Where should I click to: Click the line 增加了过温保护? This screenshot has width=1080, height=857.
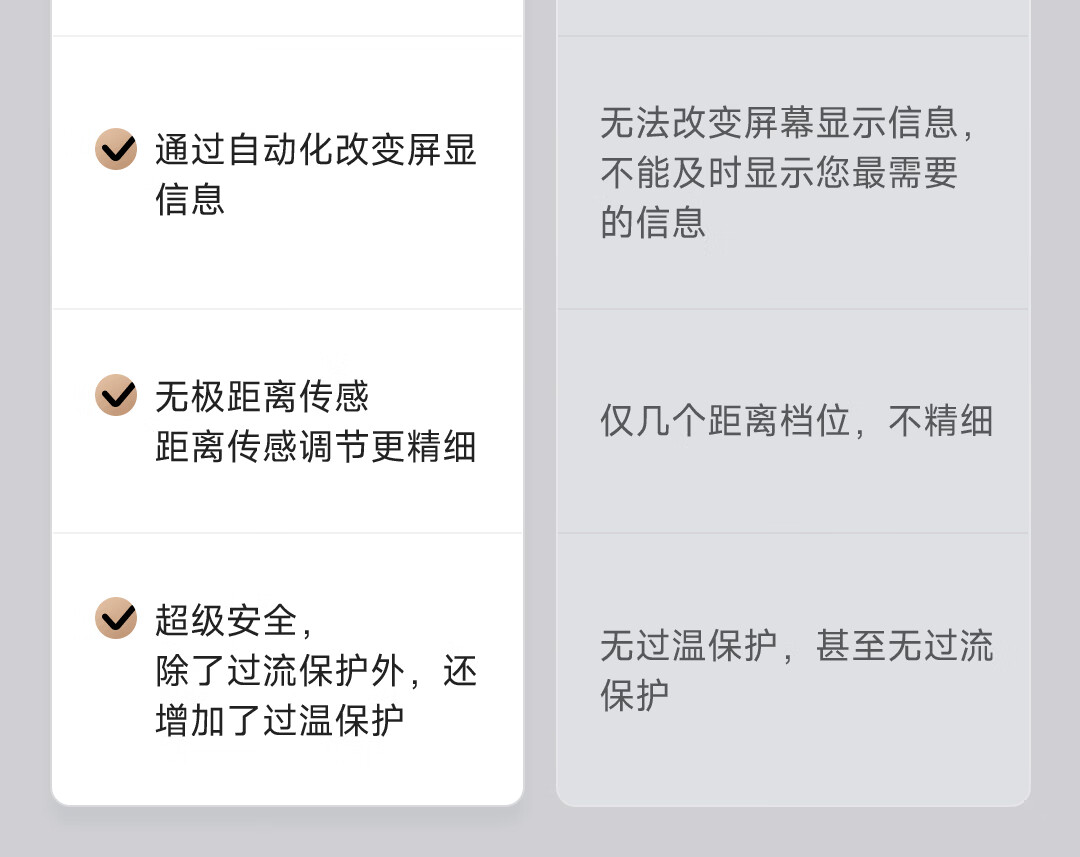(280, 721)
